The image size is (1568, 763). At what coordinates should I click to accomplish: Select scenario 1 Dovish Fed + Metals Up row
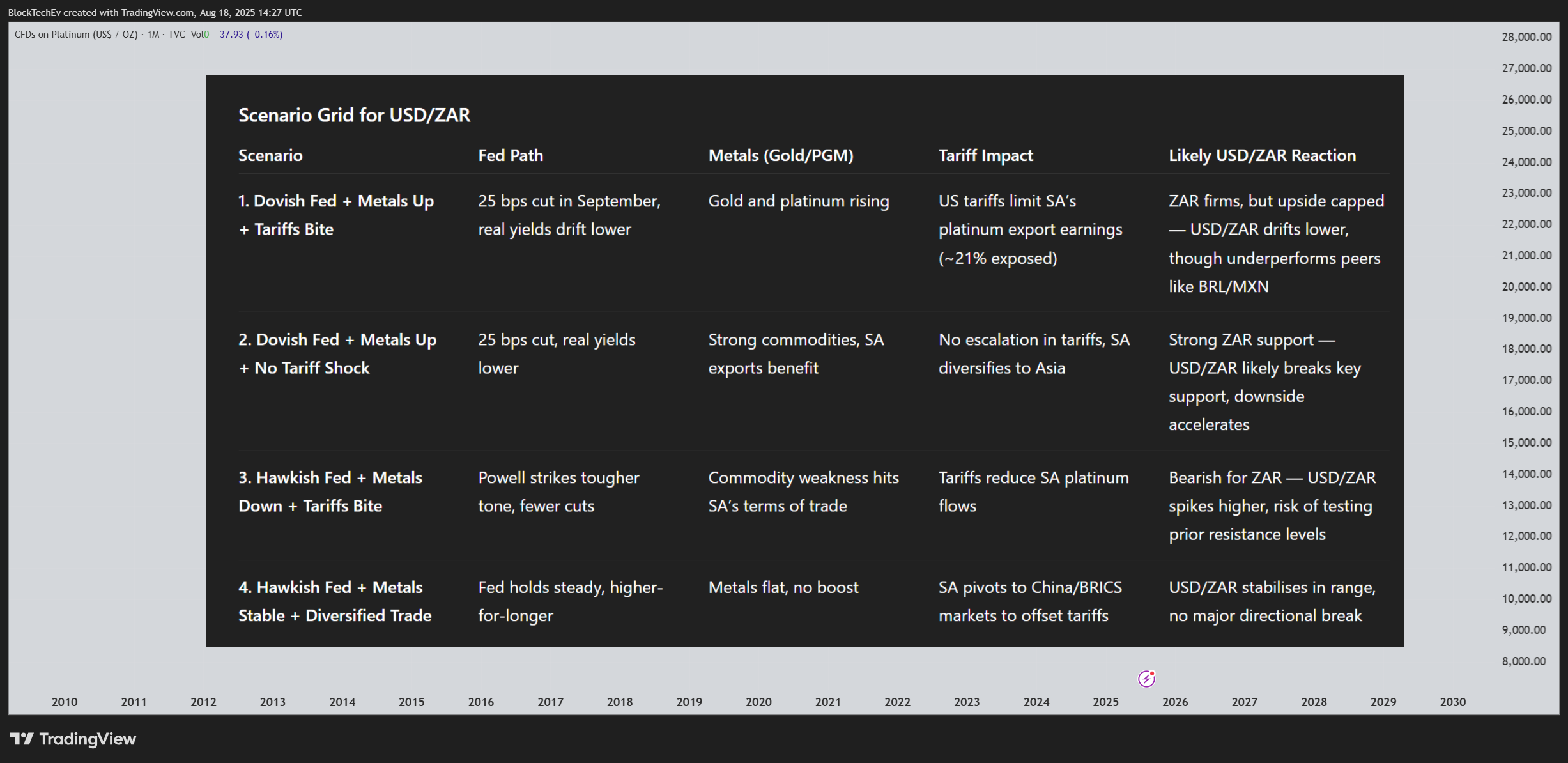click(813, 243)
